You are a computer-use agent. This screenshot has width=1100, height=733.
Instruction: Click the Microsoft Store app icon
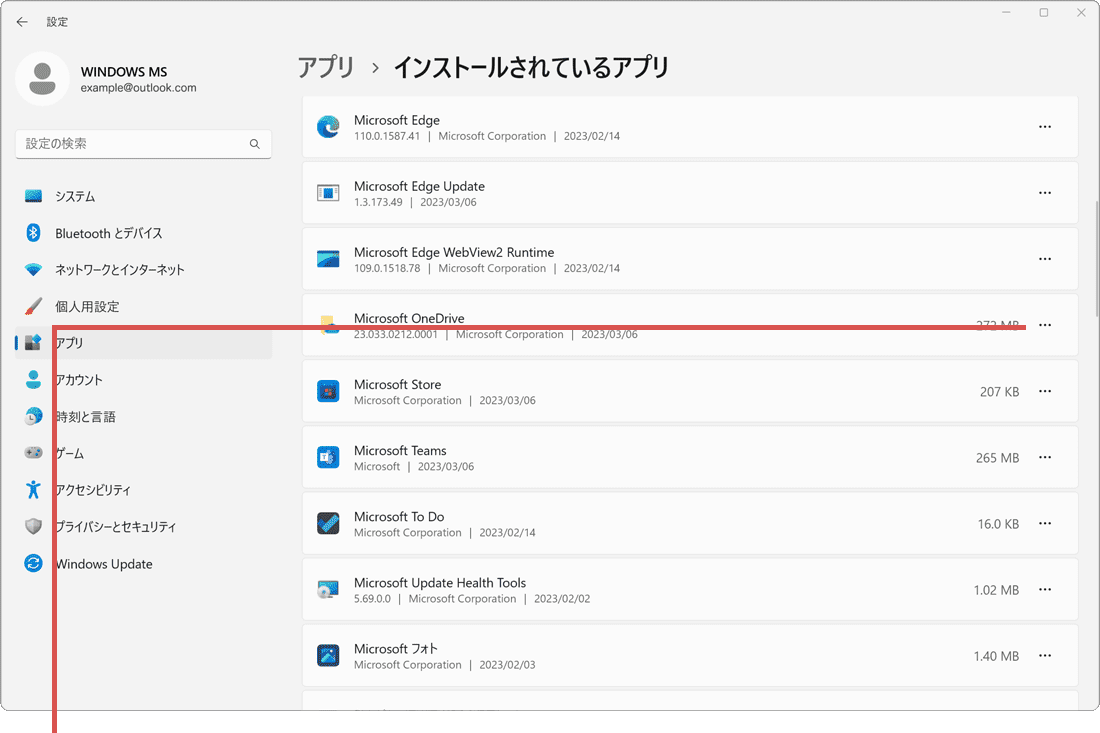328,391
